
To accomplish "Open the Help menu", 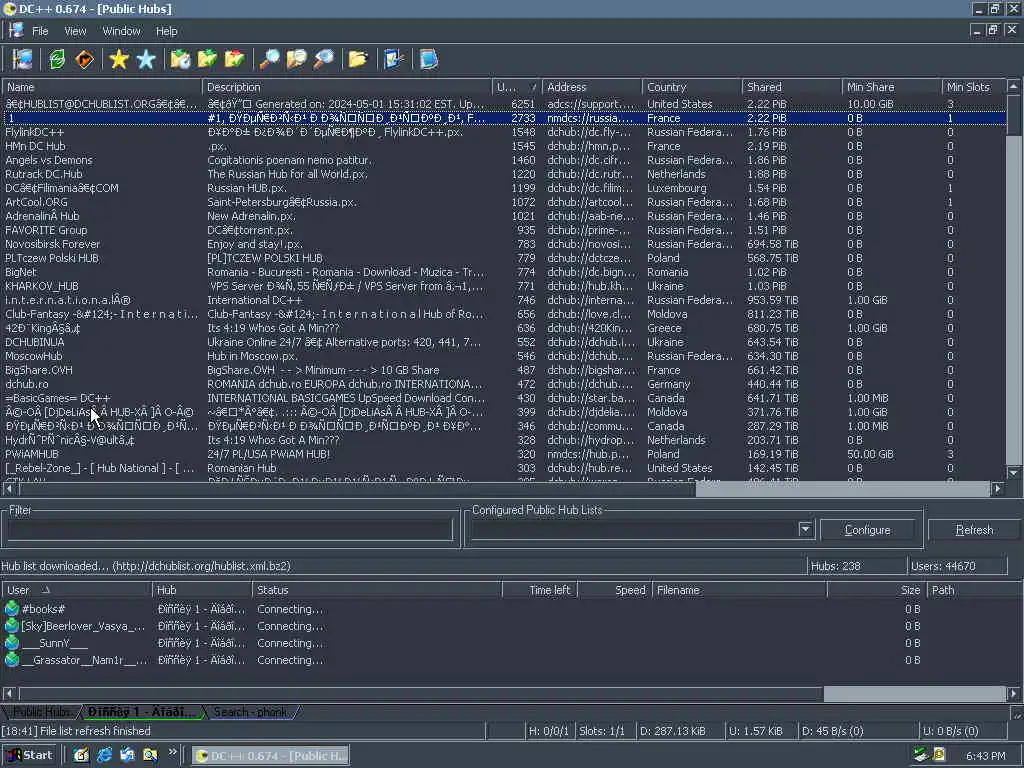I will pos(167,31).
